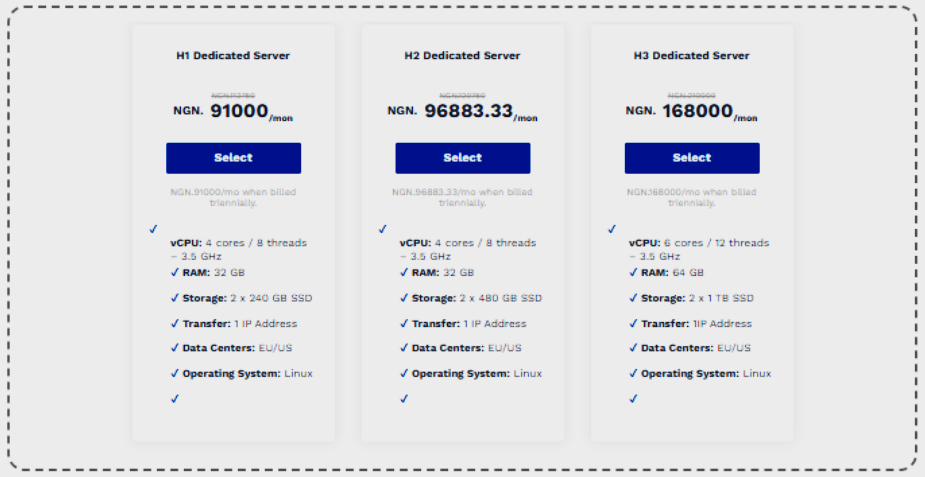Click RAM: 32 GB in H2 card
925x477 pixels.
(x=443, y=272)
